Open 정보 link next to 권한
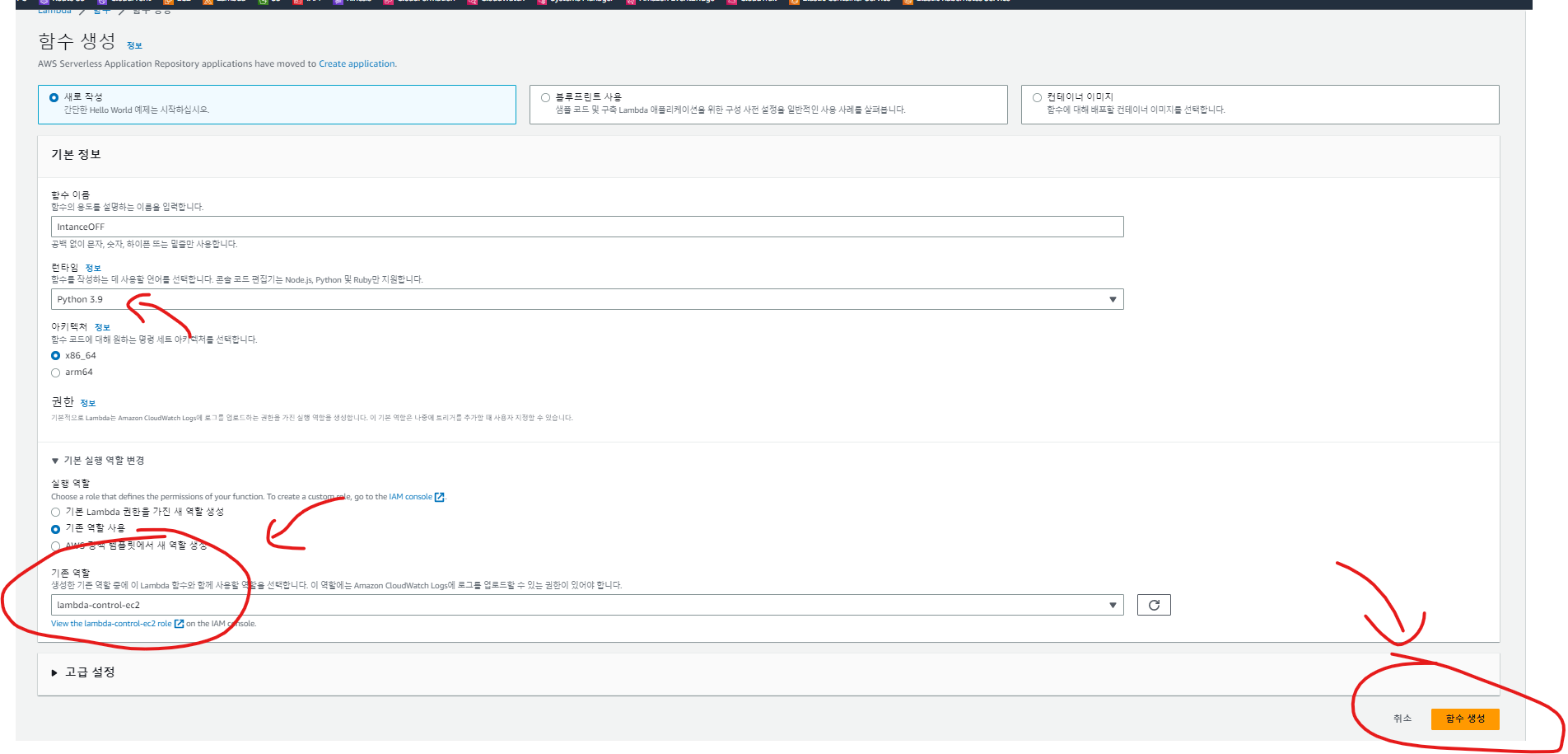 tap(88, 403)
